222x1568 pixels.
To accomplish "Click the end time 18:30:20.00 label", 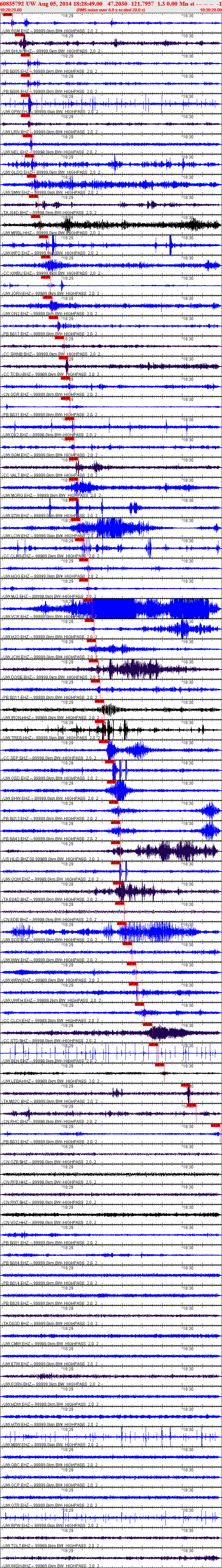I will pyautogui.click(x=211, y=10).
